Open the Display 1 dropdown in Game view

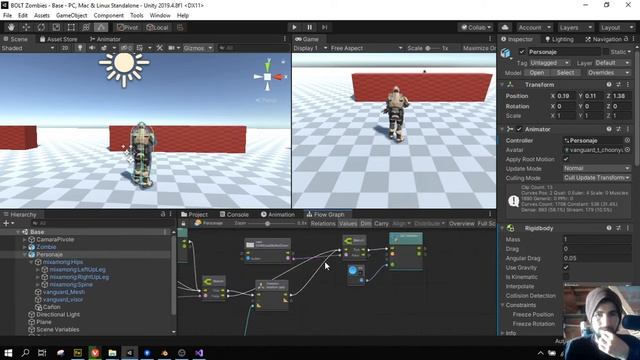coord(310,48)
